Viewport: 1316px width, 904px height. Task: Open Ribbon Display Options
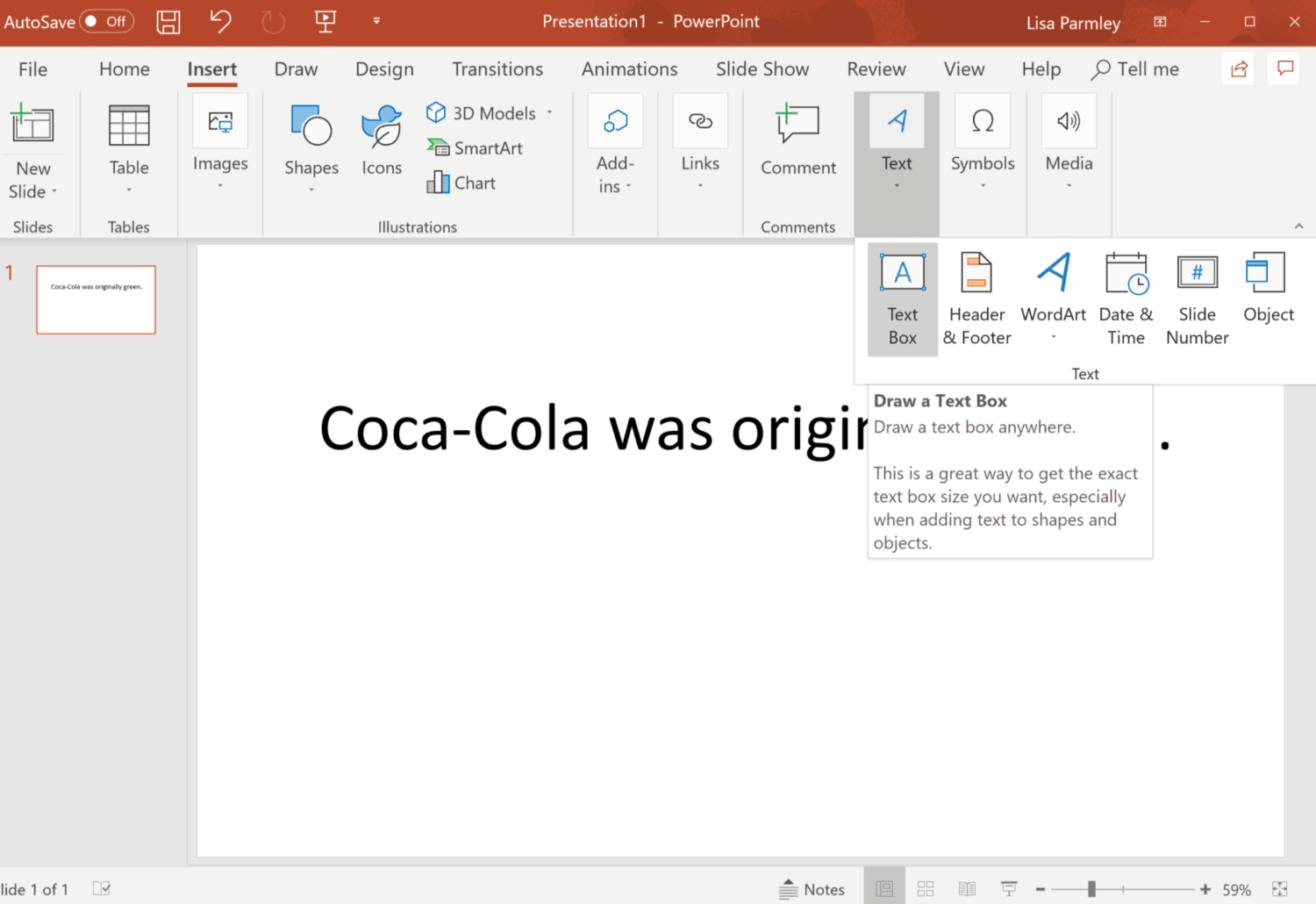[x=1160, y=22]
